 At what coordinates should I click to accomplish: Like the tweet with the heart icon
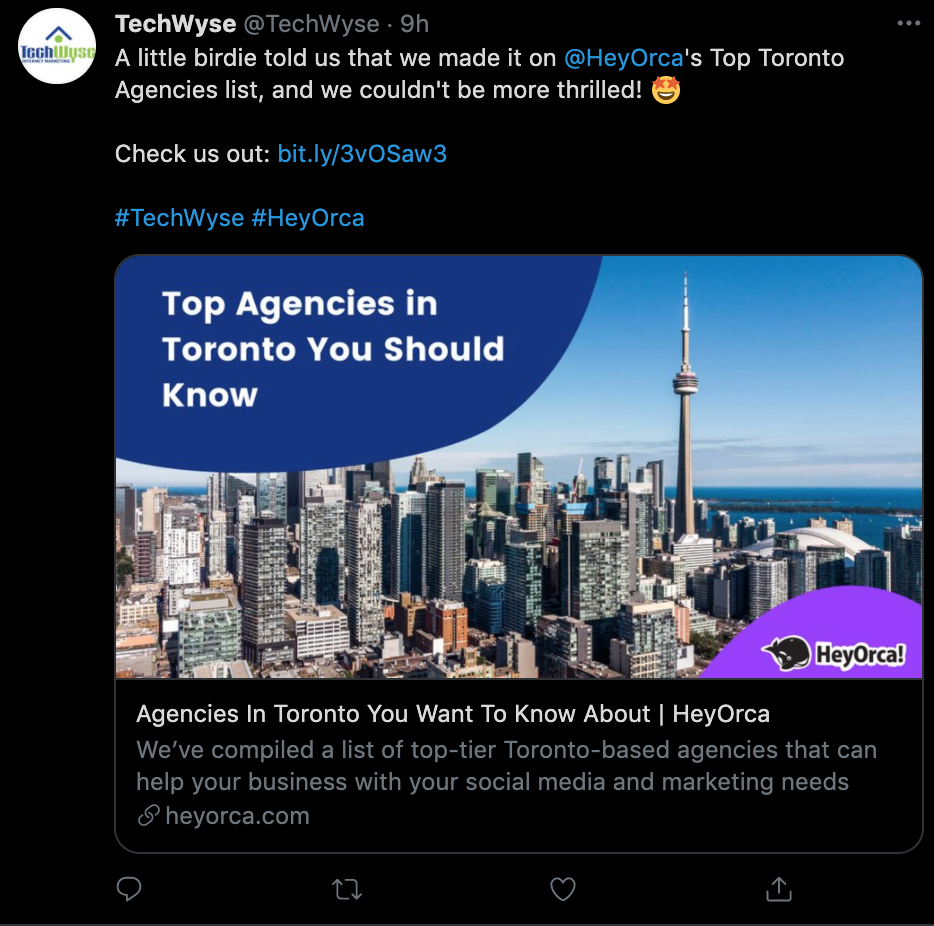563,890
